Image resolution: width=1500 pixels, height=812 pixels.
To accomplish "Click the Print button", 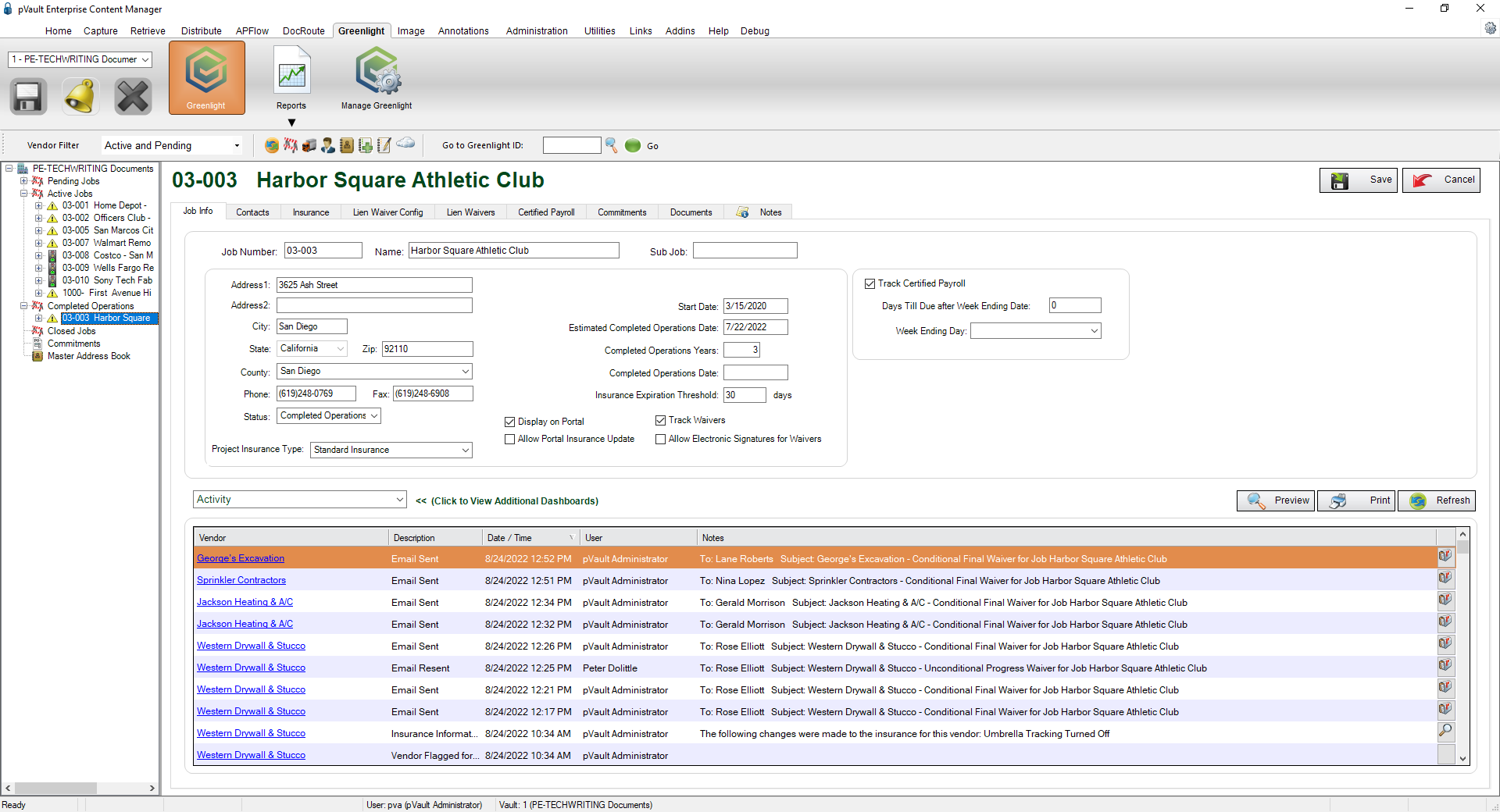I will (1356, 501).
